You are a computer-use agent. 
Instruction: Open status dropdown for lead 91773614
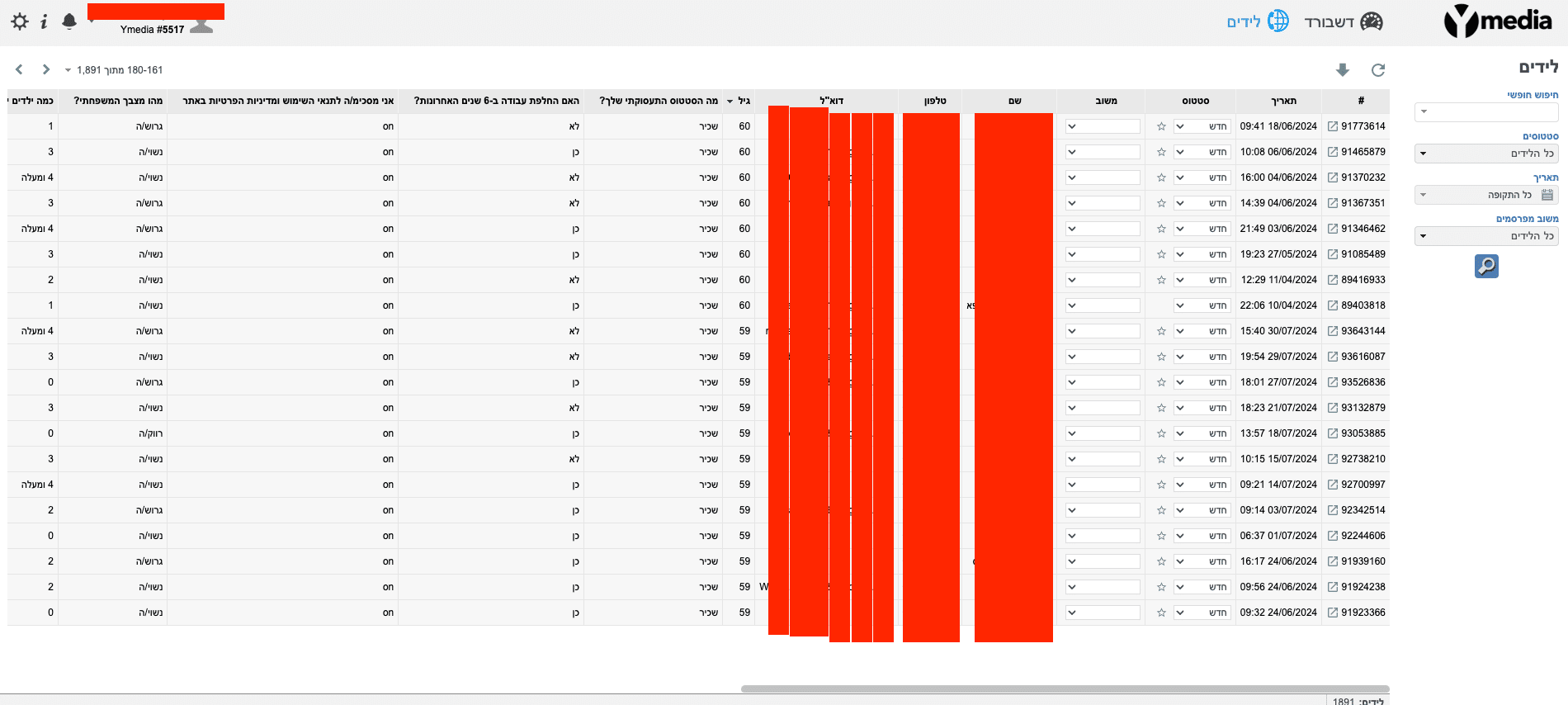click(x=1202, y=126)
